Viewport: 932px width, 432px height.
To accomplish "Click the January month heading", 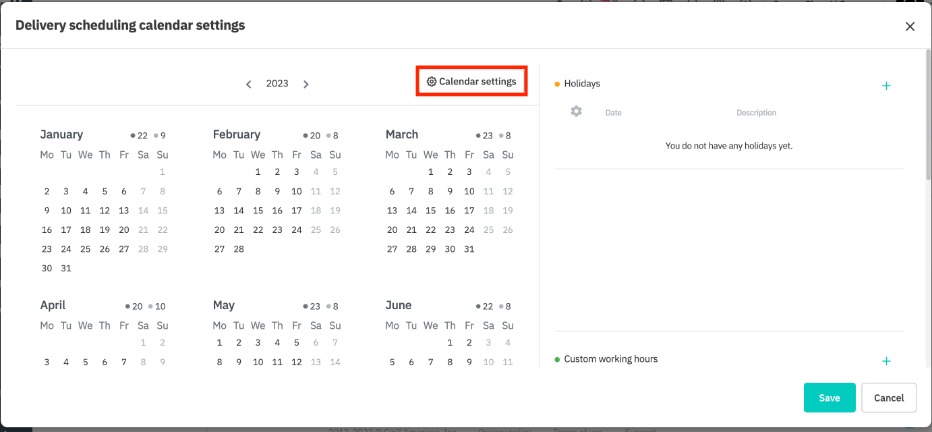I will (x=61, y=134).
